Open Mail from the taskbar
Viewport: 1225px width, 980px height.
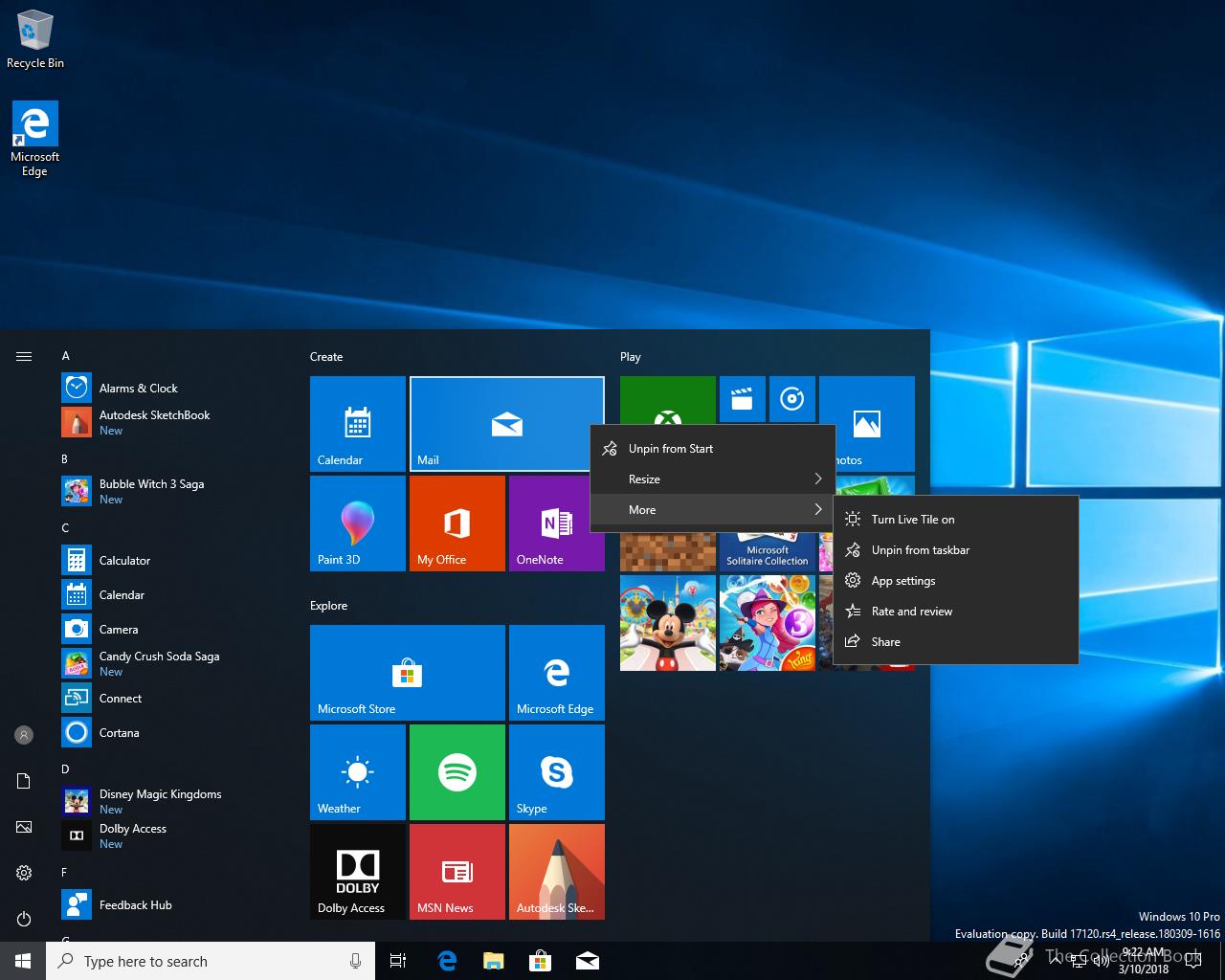(588, 961)
